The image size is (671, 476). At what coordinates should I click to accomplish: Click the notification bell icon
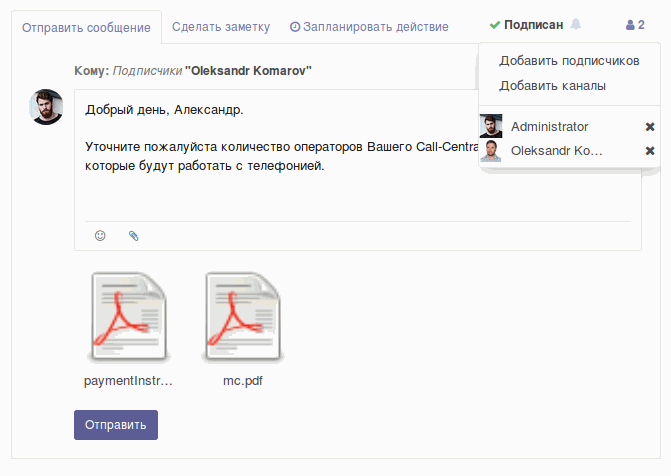(x=576, y=24)
